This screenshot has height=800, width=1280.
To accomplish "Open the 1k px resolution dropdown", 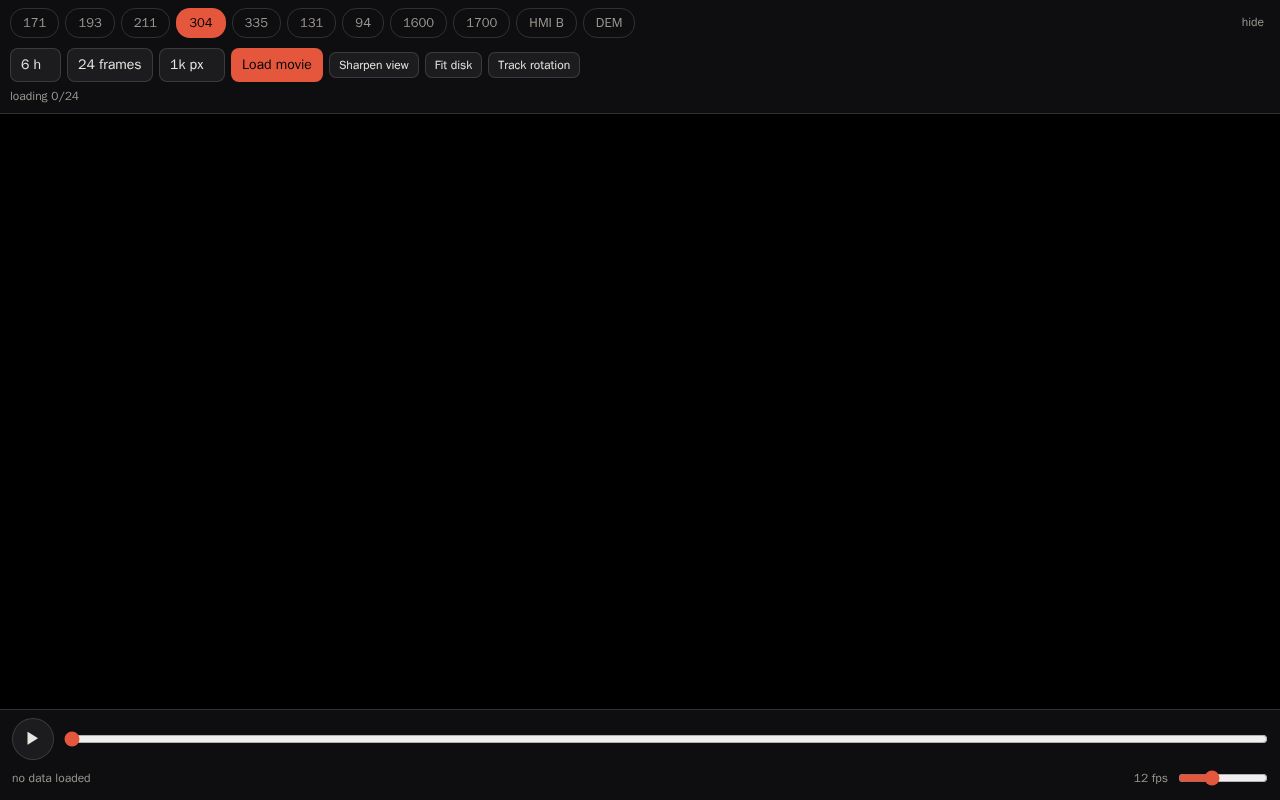I will click(x=192, y=65).
